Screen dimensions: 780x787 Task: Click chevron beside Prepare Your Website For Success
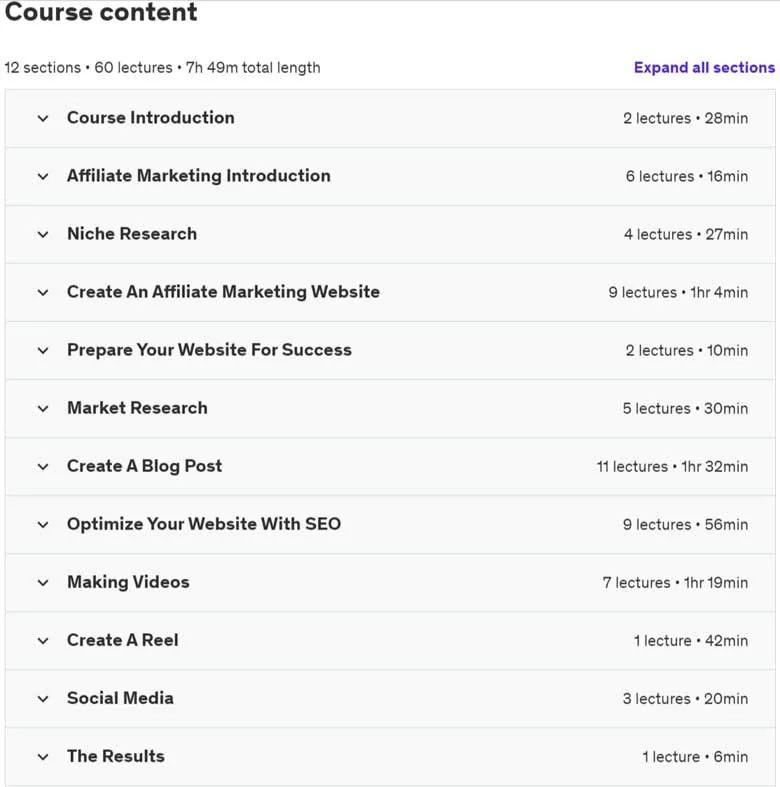pos(43,351)
